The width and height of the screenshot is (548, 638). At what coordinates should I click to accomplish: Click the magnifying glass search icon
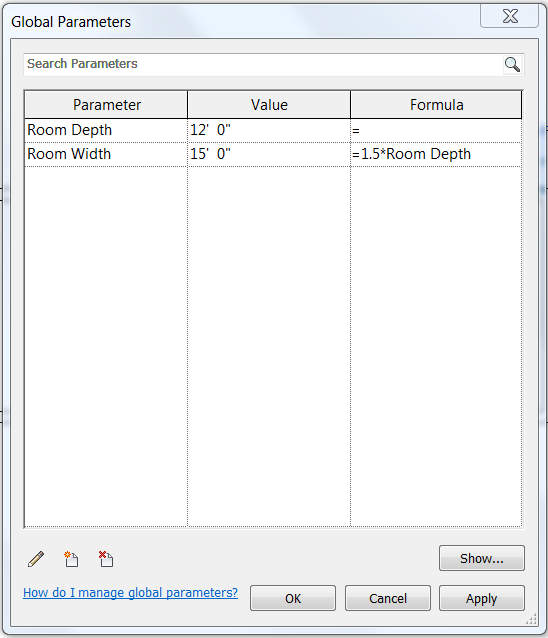(x=512, y=64)
